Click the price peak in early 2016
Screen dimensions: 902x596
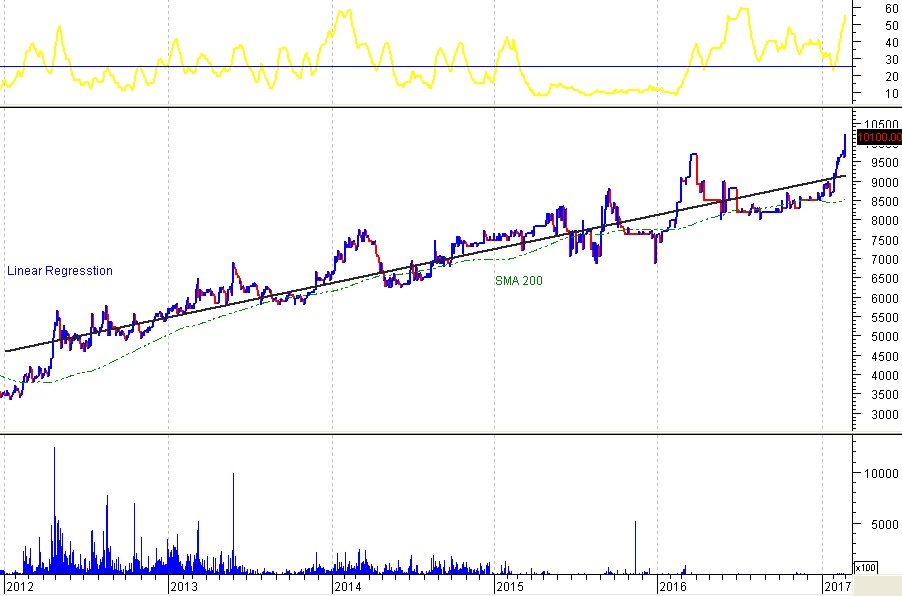692,155
